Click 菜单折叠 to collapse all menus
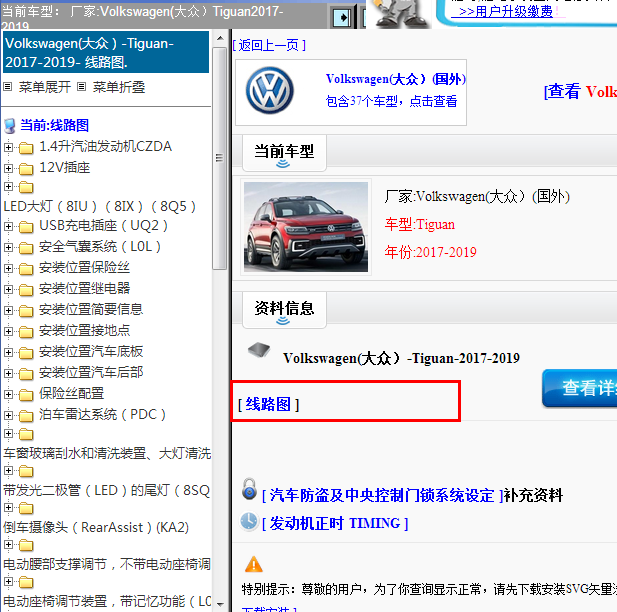Image resolution: width=617 pixels, height=612 pixels. pyautogui.click(x=119, y=87)
